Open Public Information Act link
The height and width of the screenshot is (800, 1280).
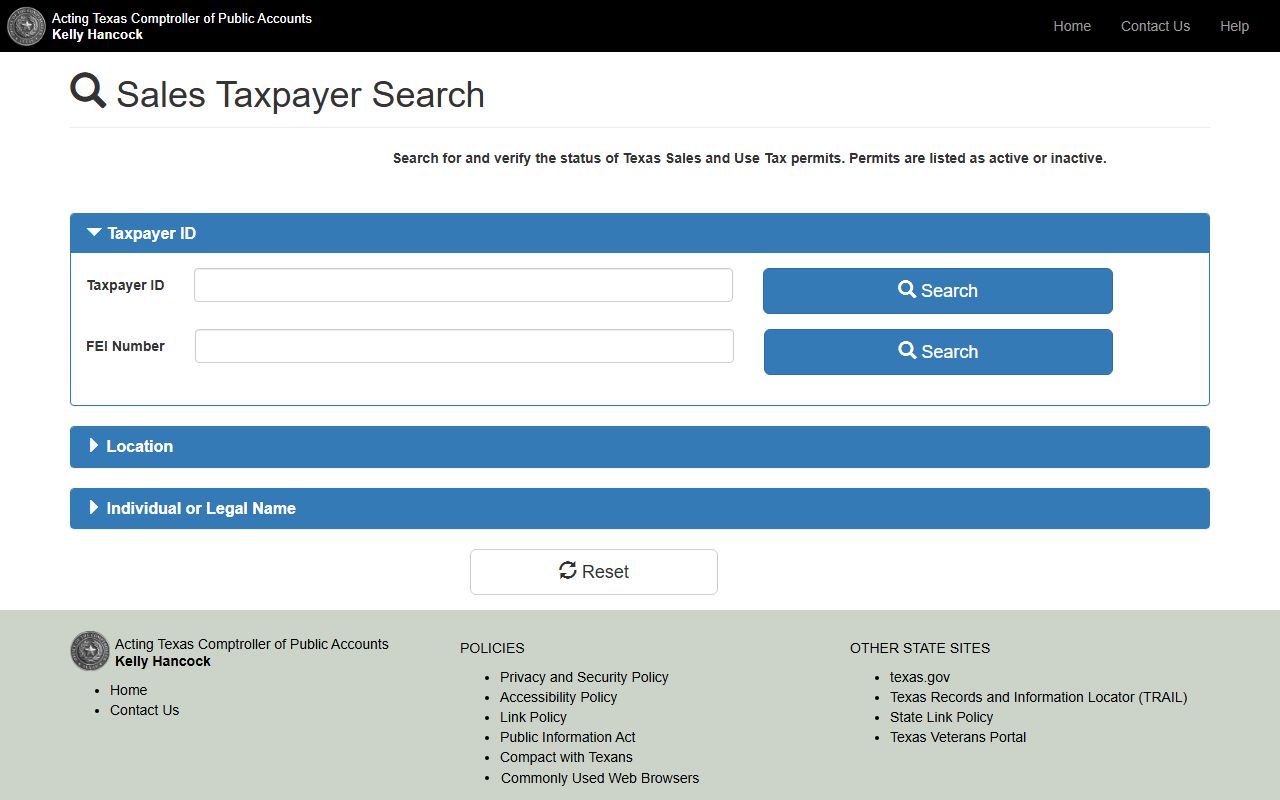[567, 737]
